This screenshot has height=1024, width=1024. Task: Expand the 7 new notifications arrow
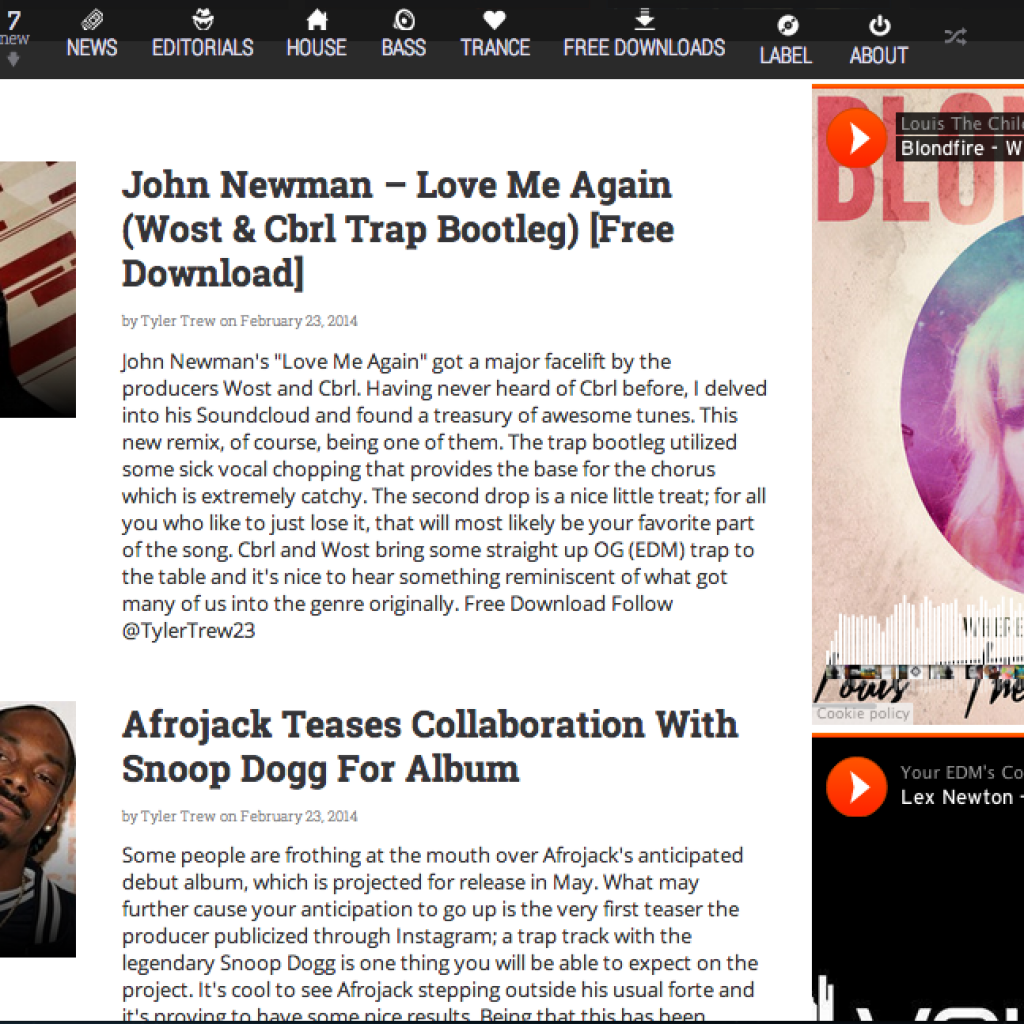pos(13,60)
